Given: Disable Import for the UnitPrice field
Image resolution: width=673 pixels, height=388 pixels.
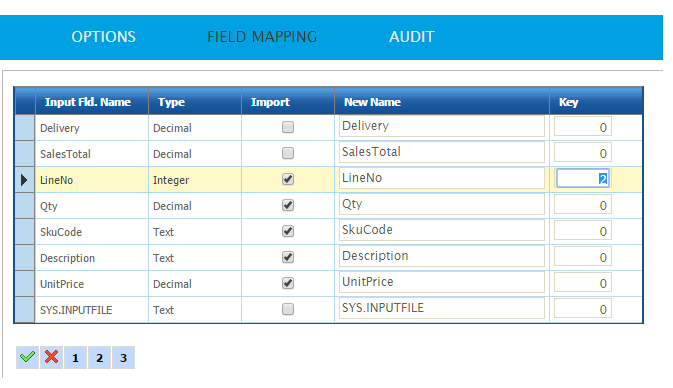Looking at the screenshot, I should (x=288, y=283).
